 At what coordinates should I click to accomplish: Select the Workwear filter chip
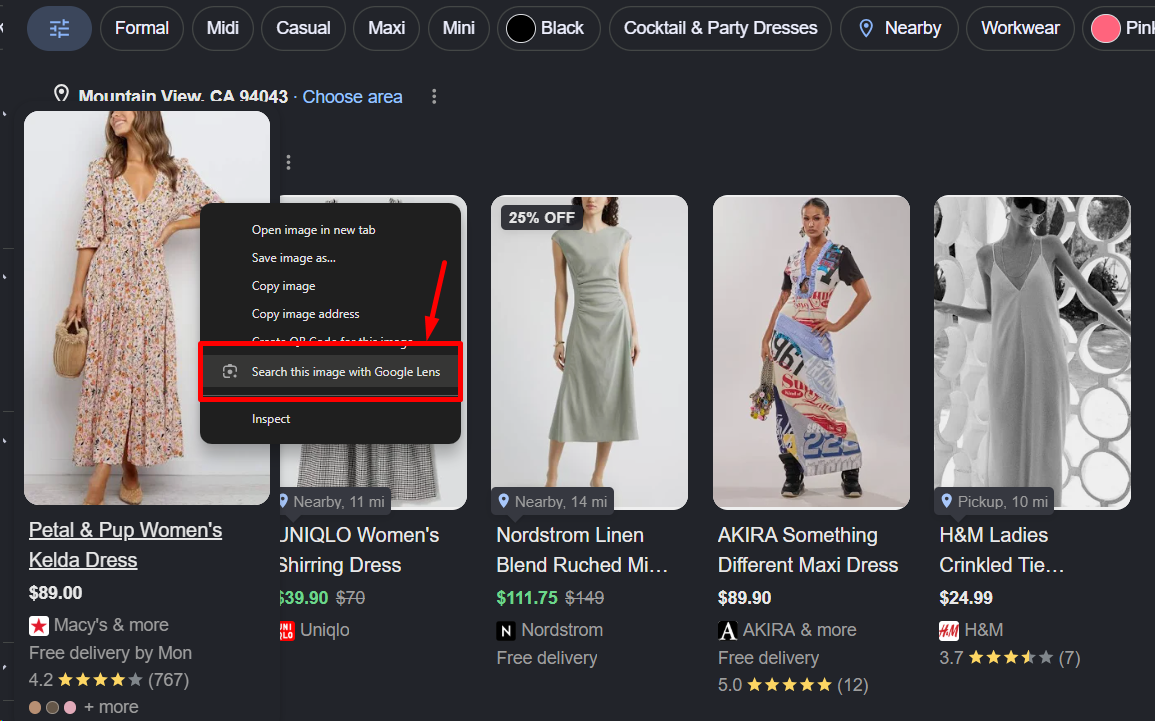point(1020,29)
